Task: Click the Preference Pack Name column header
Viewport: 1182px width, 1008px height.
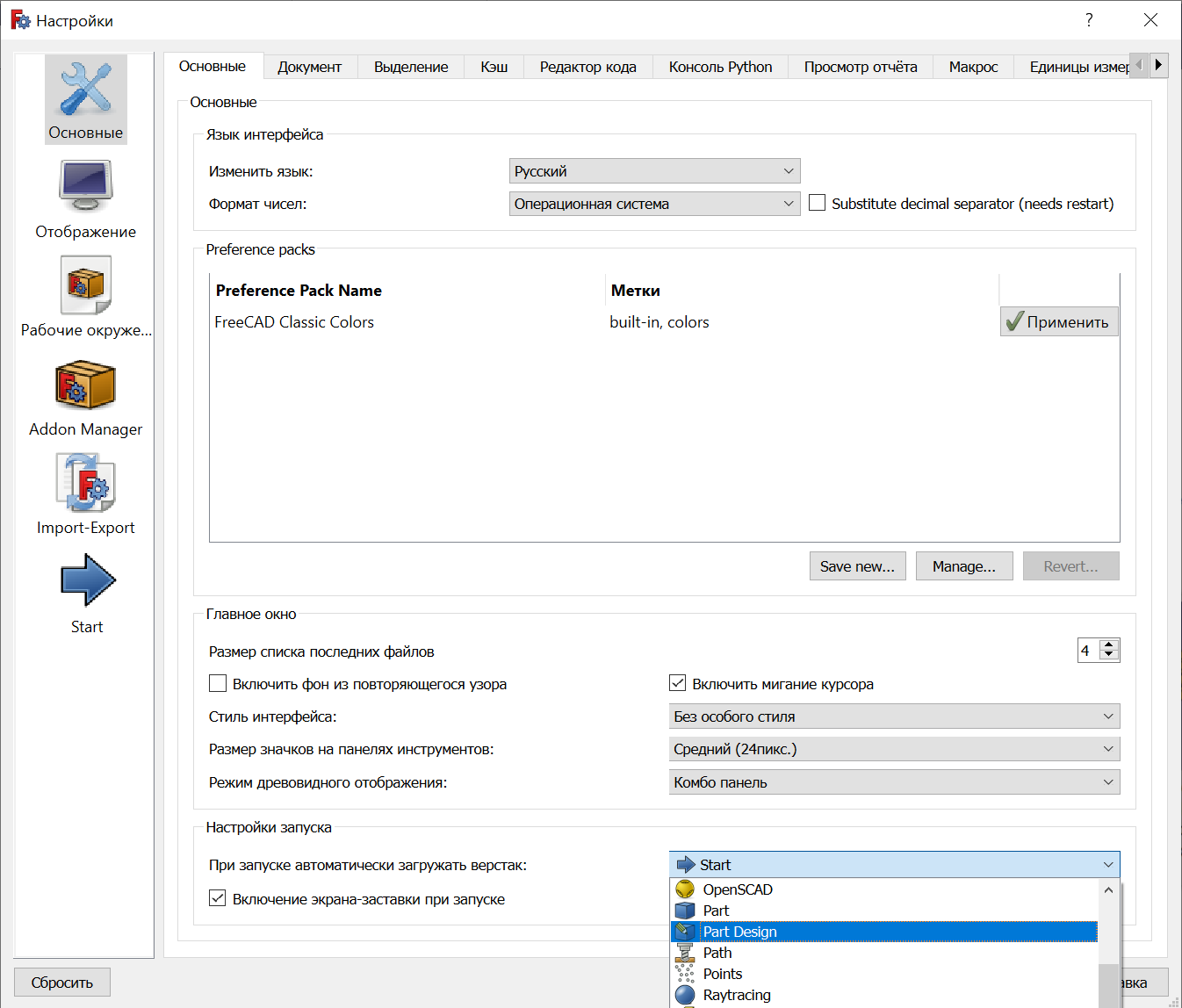Action: click(x=407, y=291)
